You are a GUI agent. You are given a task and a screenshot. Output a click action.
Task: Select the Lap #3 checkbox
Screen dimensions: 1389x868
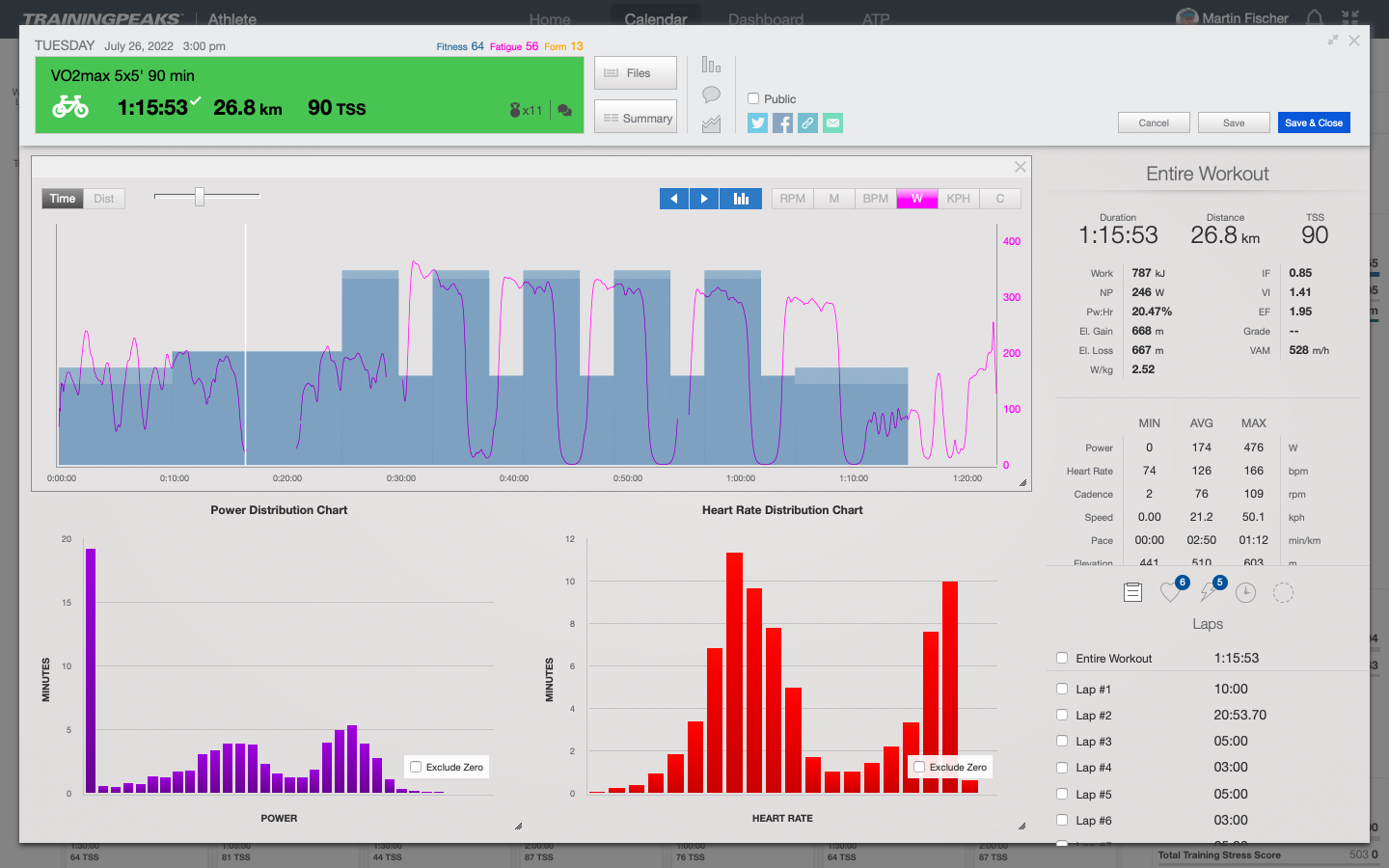1062,742
